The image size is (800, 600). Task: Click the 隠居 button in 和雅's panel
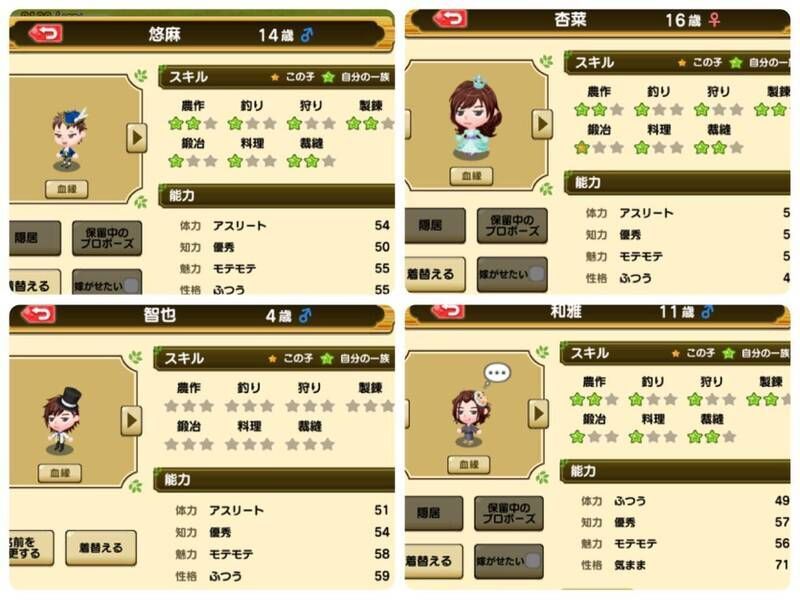pyautogui.click(x=434, y=513)
